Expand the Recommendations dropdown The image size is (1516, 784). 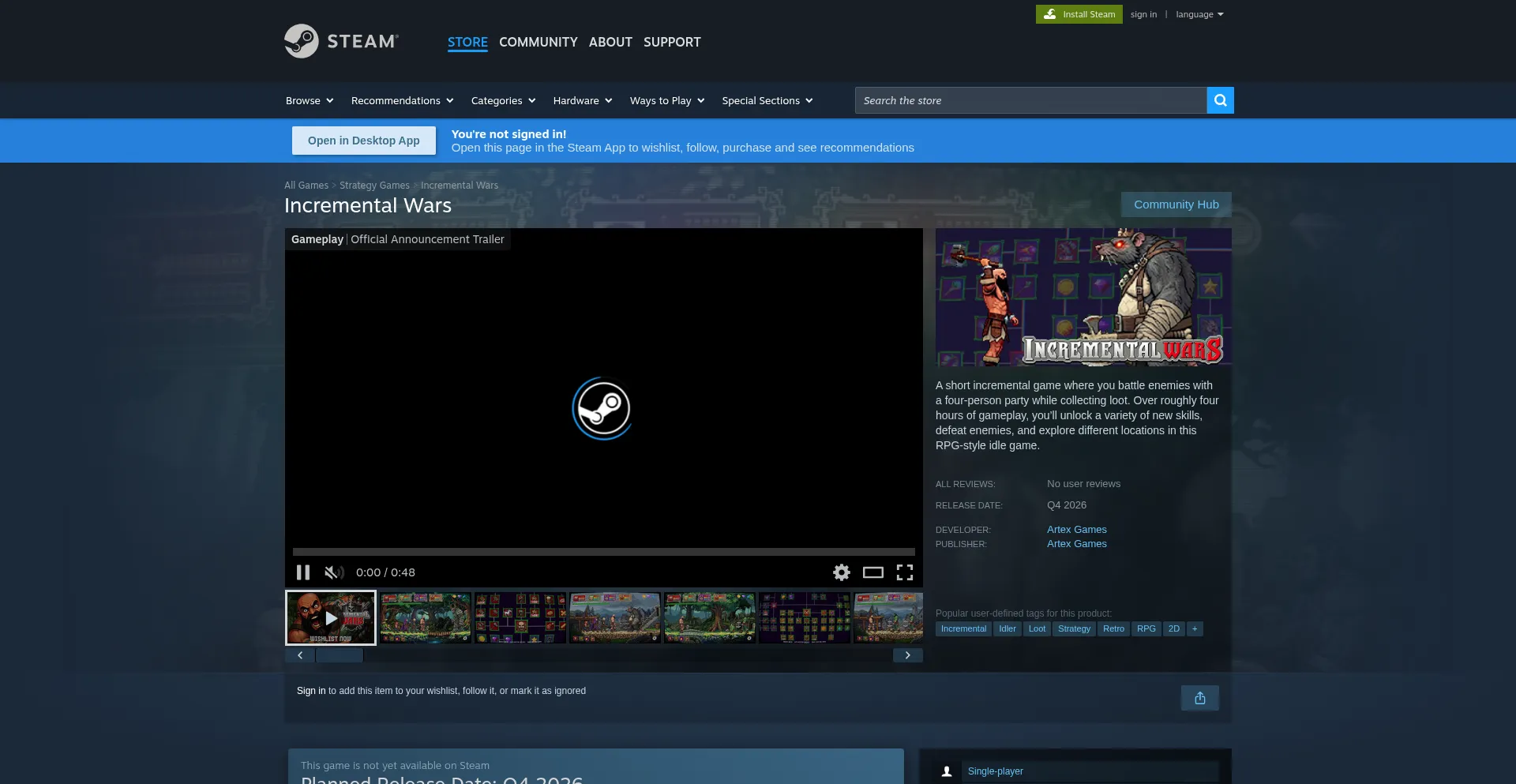coord(403,100)
